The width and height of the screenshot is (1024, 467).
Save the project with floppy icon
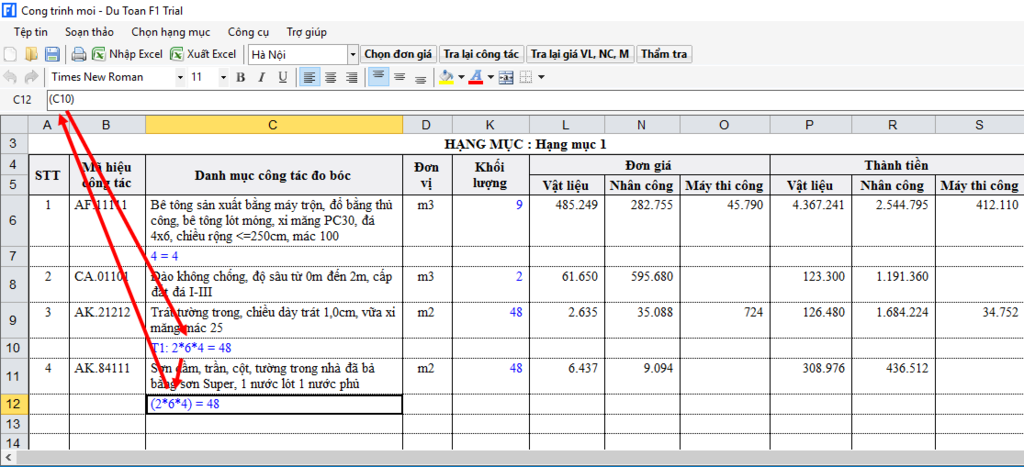pyautogui.click(x=52, y=54)
